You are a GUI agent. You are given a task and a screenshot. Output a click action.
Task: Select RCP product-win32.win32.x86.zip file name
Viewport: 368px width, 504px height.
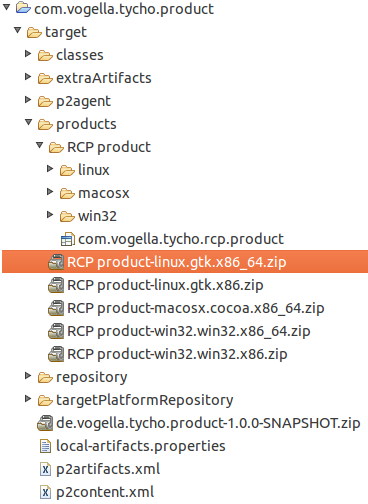[x=177, y=355]
